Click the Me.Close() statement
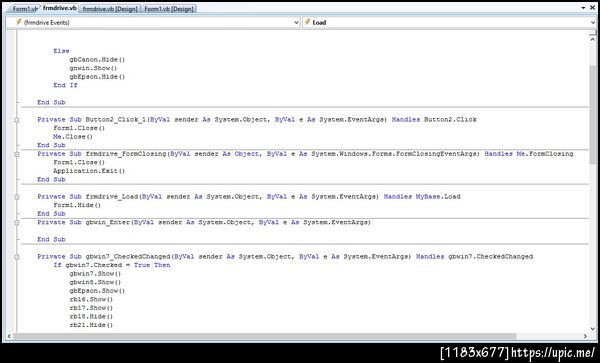Image resolution: width=600 pixels, height=363 pixels. 73,137
